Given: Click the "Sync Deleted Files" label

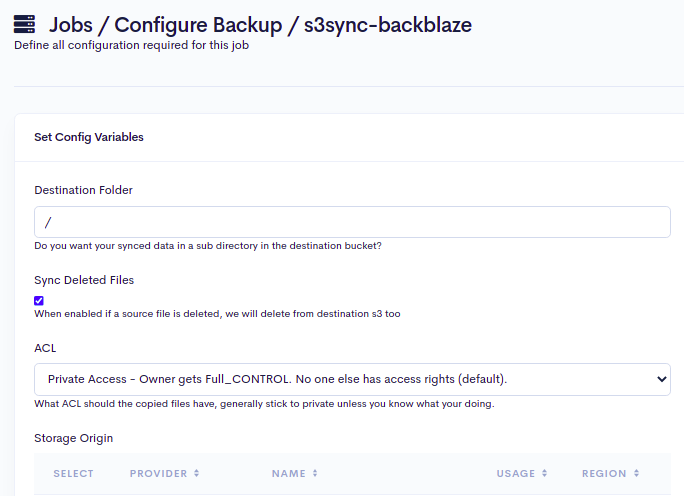Looking at the screenshot, I should 84,280.
